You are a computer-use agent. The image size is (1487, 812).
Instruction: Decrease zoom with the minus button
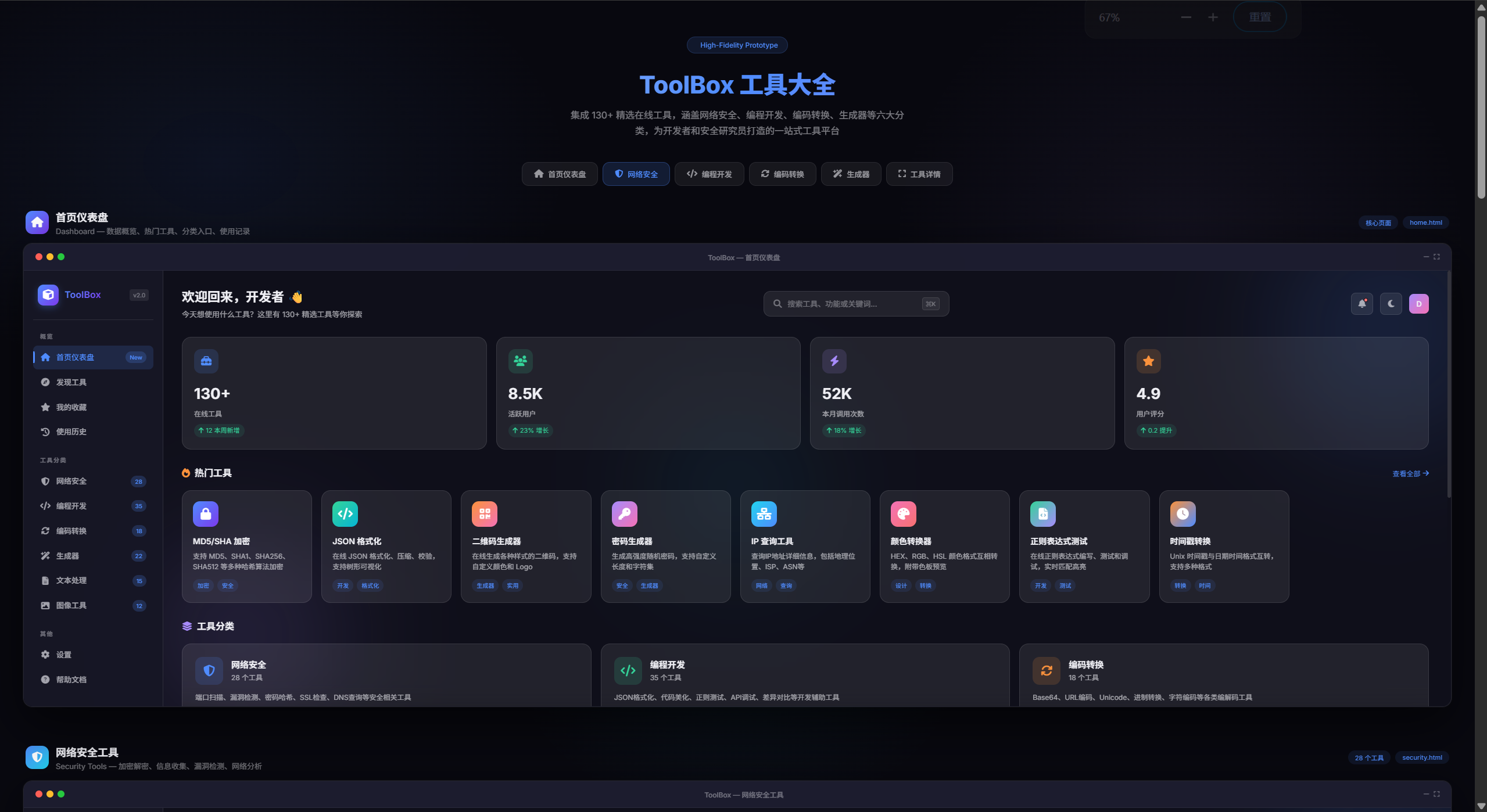(1186, 17)
